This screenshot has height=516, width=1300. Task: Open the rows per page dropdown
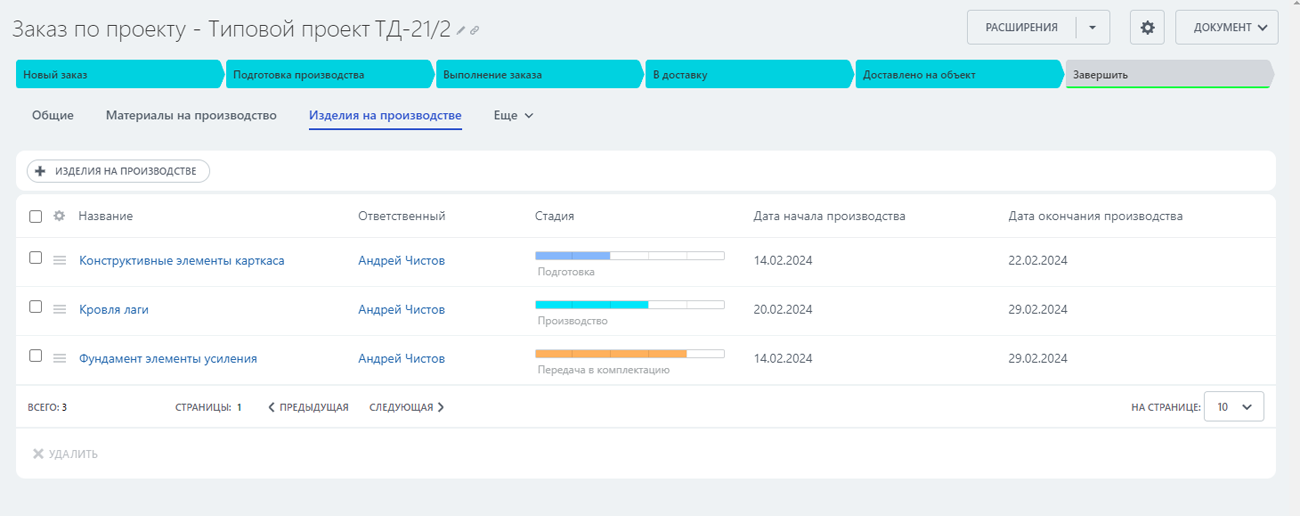(x=1234, y=407)
